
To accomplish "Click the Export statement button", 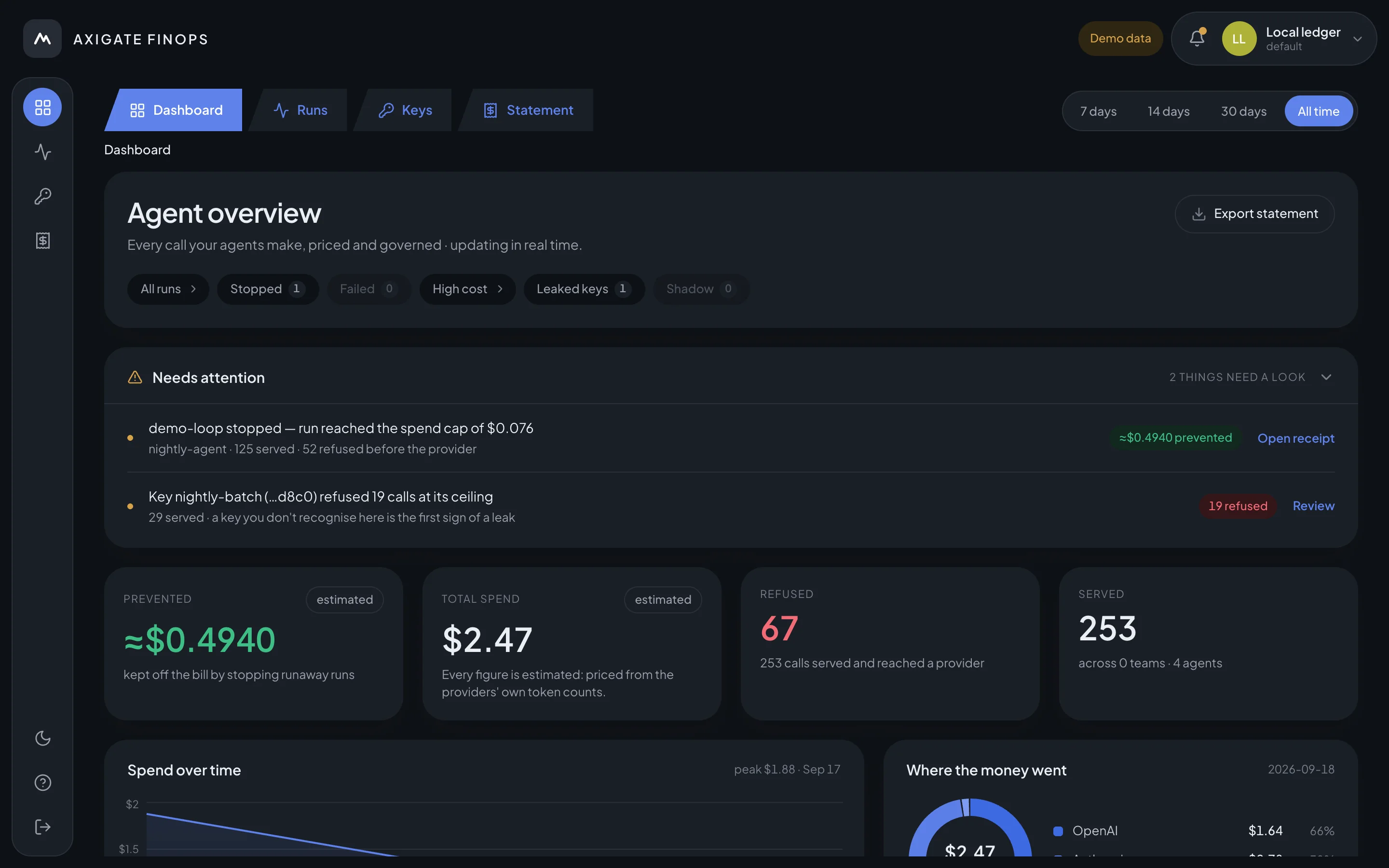I will click(x=1254, y=214).
